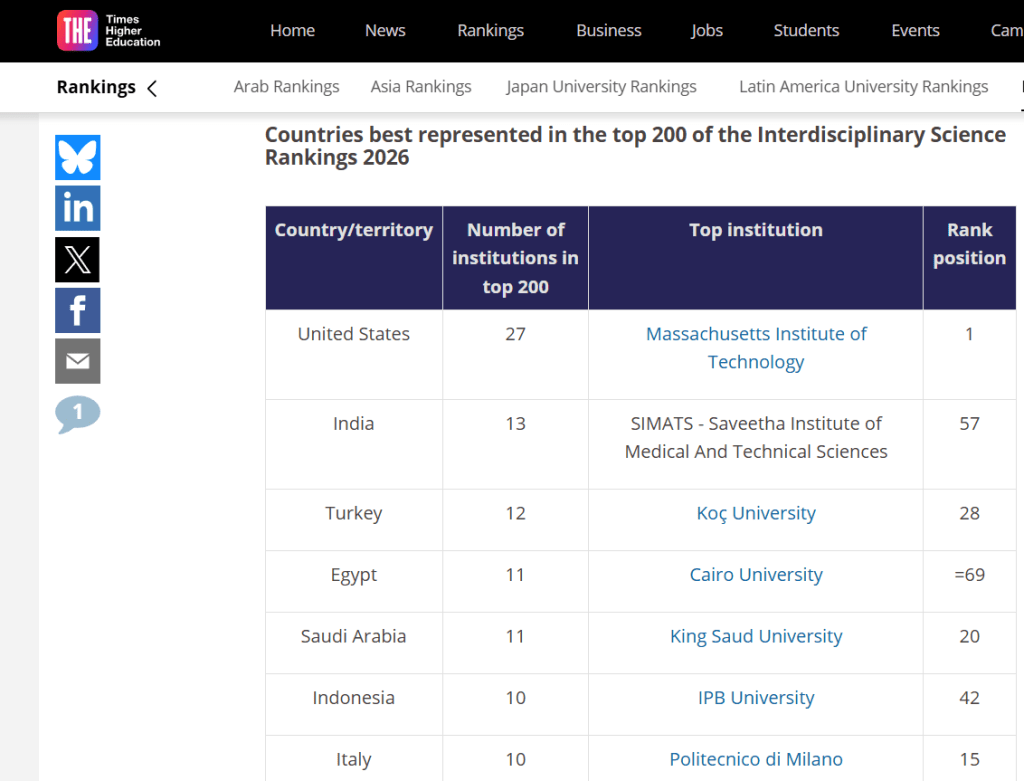
Task: Open the Rankings top menu
Action: tap(490, 30)
